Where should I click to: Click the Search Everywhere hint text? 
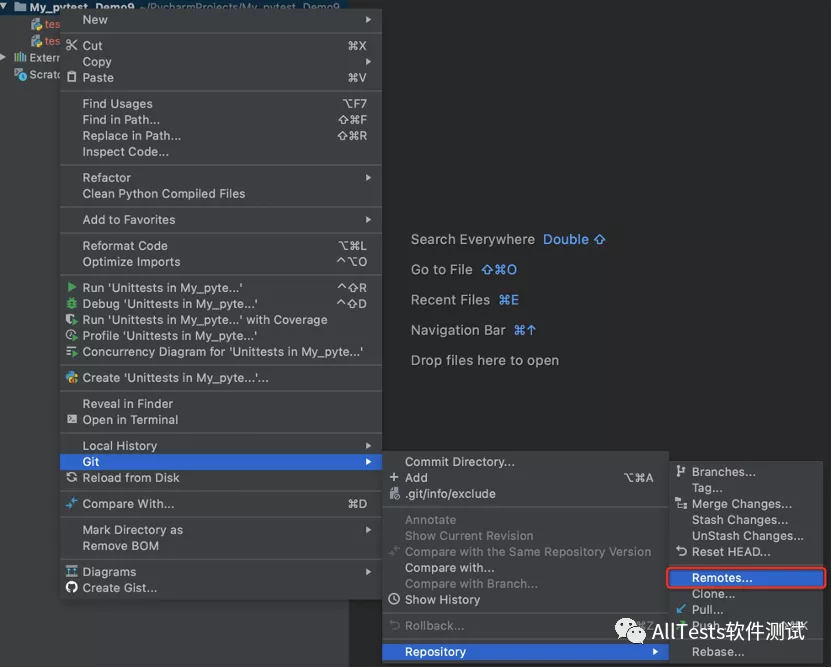472,239
